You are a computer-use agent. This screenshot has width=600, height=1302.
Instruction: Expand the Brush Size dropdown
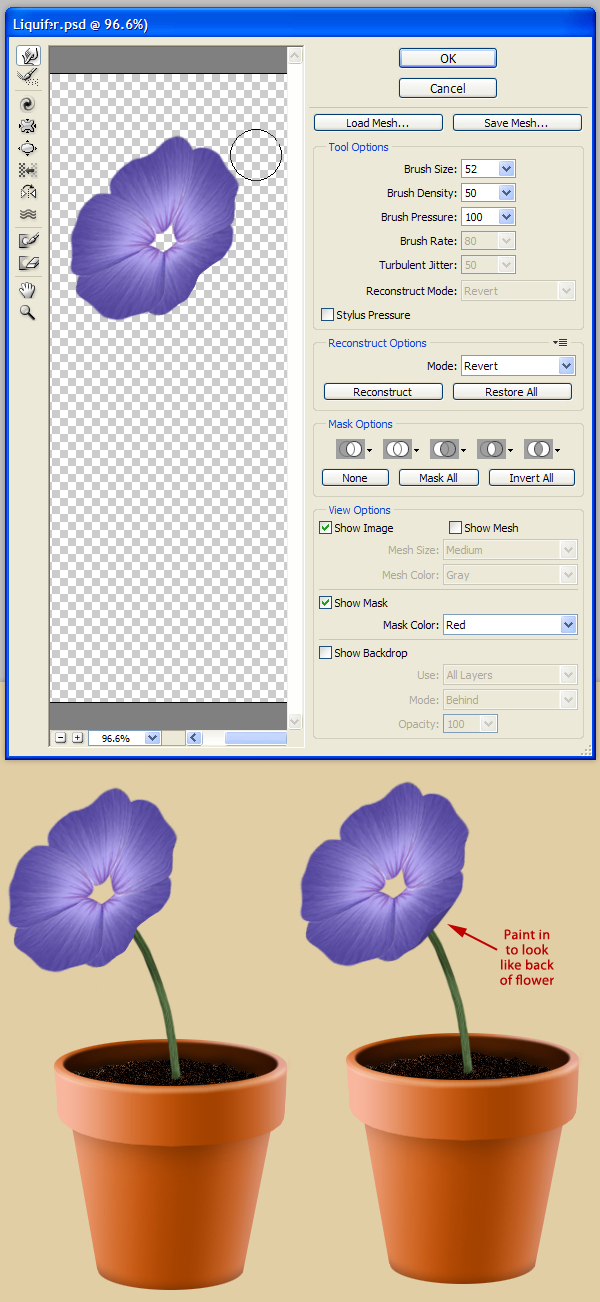pyautogui.click(x=506, y=169)
